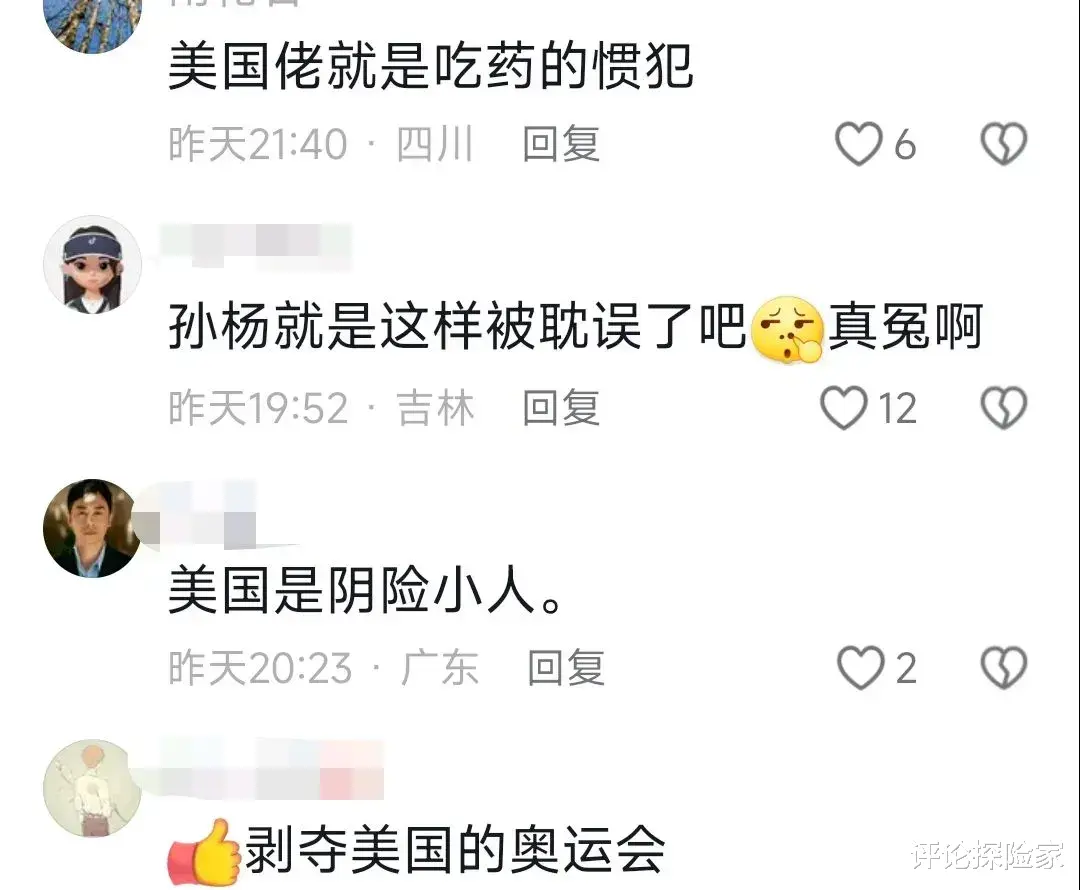1080x890 pixels.
Task: Tap blurred username above 剥夺美国的奥运会
Action: 269,769
